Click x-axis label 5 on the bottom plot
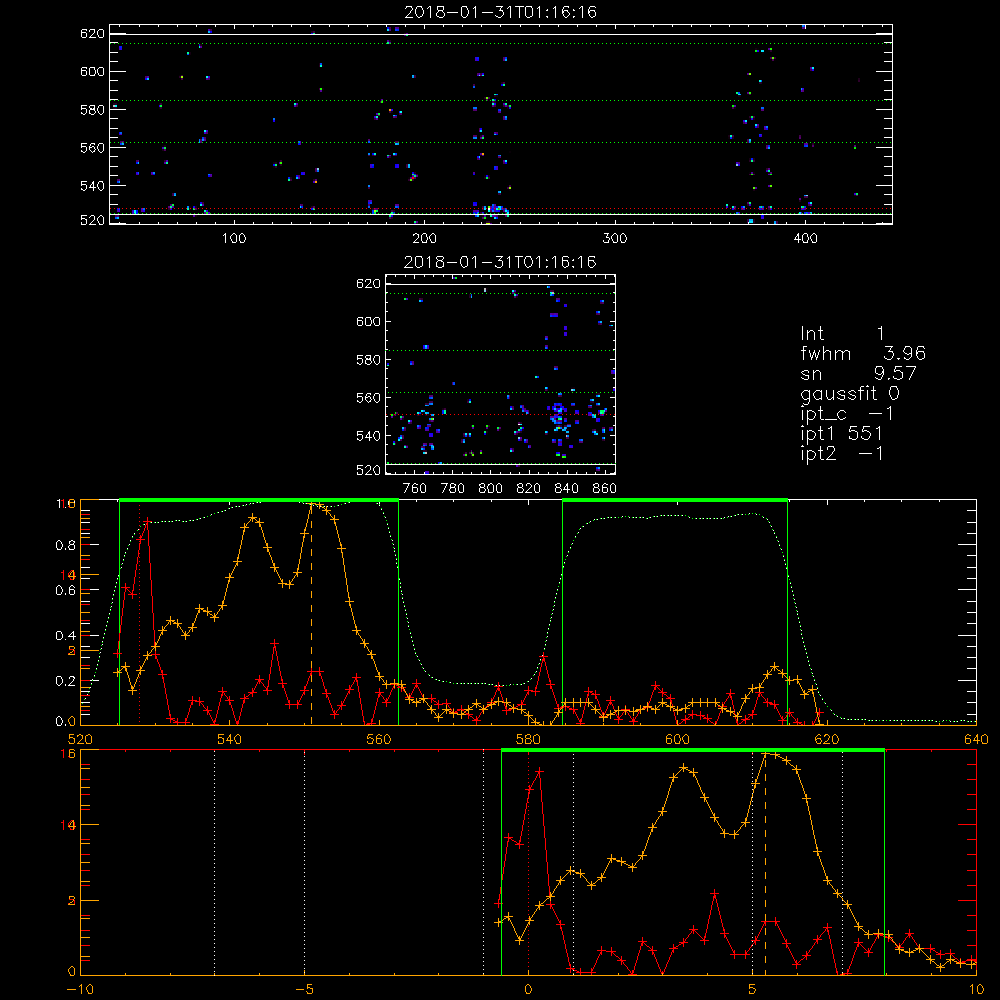The image size is (1000, 1000). [x=753, y=989]
